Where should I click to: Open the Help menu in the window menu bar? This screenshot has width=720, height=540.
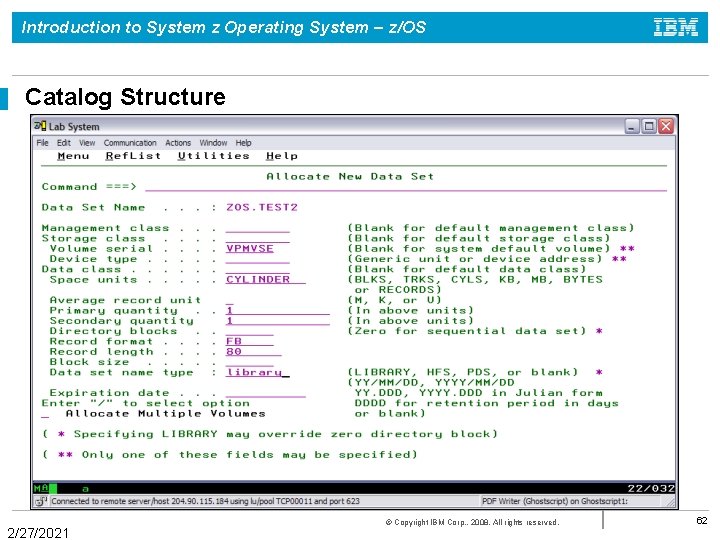tap(243, 143)
